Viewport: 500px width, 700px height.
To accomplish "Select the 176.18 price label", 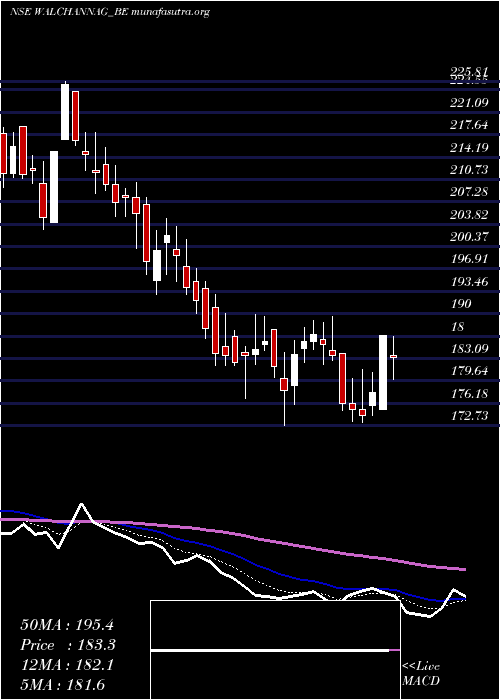I will pos(469,394).
